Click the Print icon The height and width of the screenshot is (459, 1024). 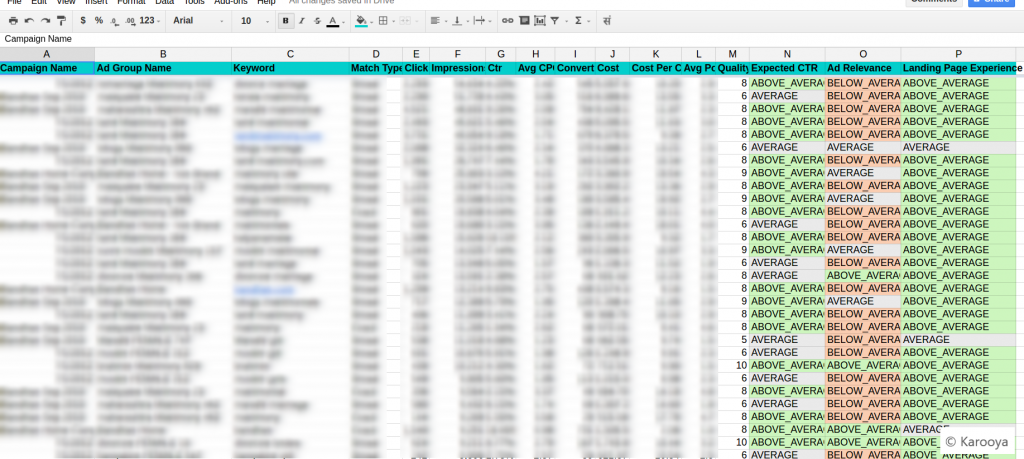[x=13, y=21]
